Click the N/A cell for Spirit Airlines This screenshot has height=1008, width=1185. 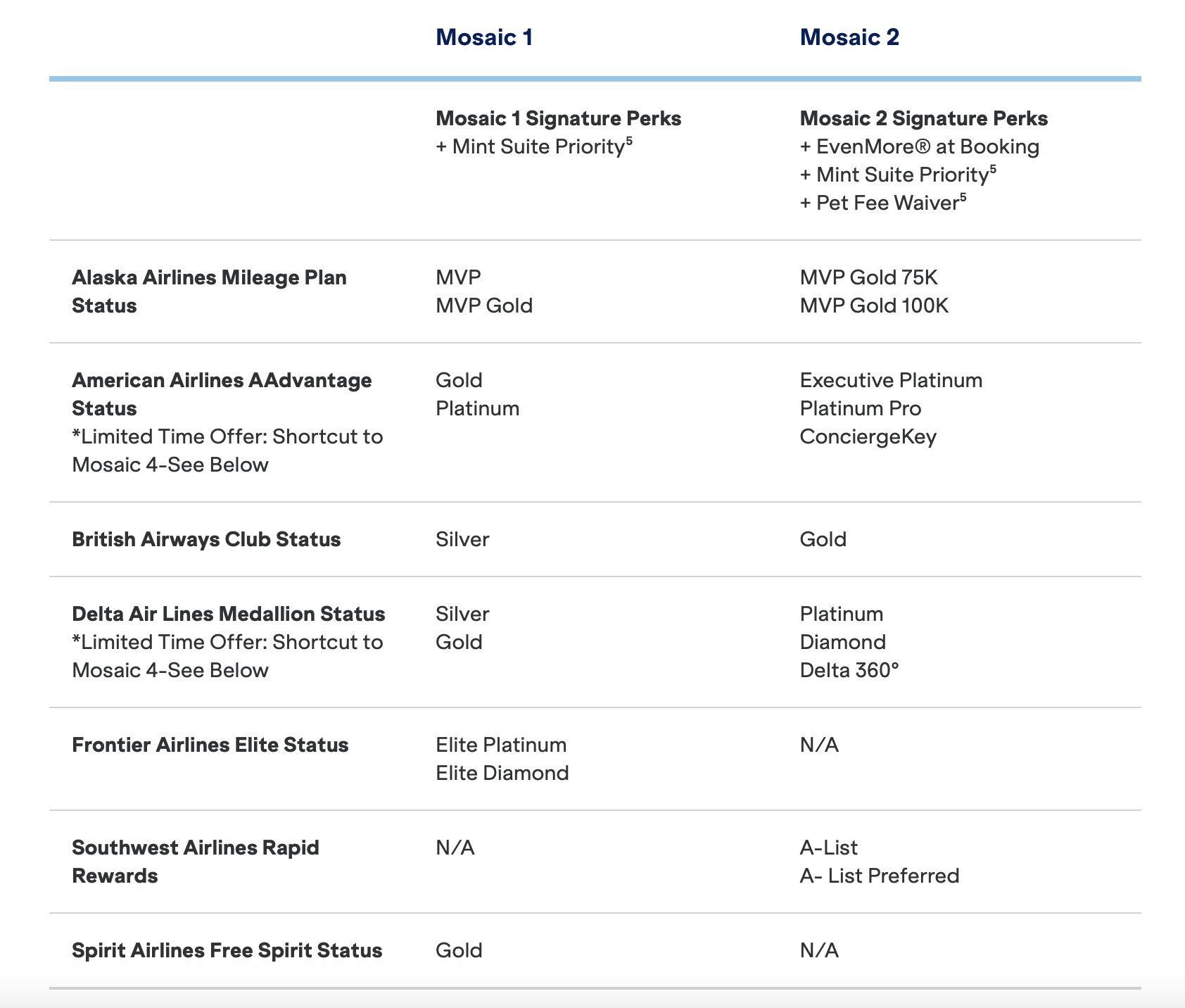pyautogui.click(x=819, y=950)
